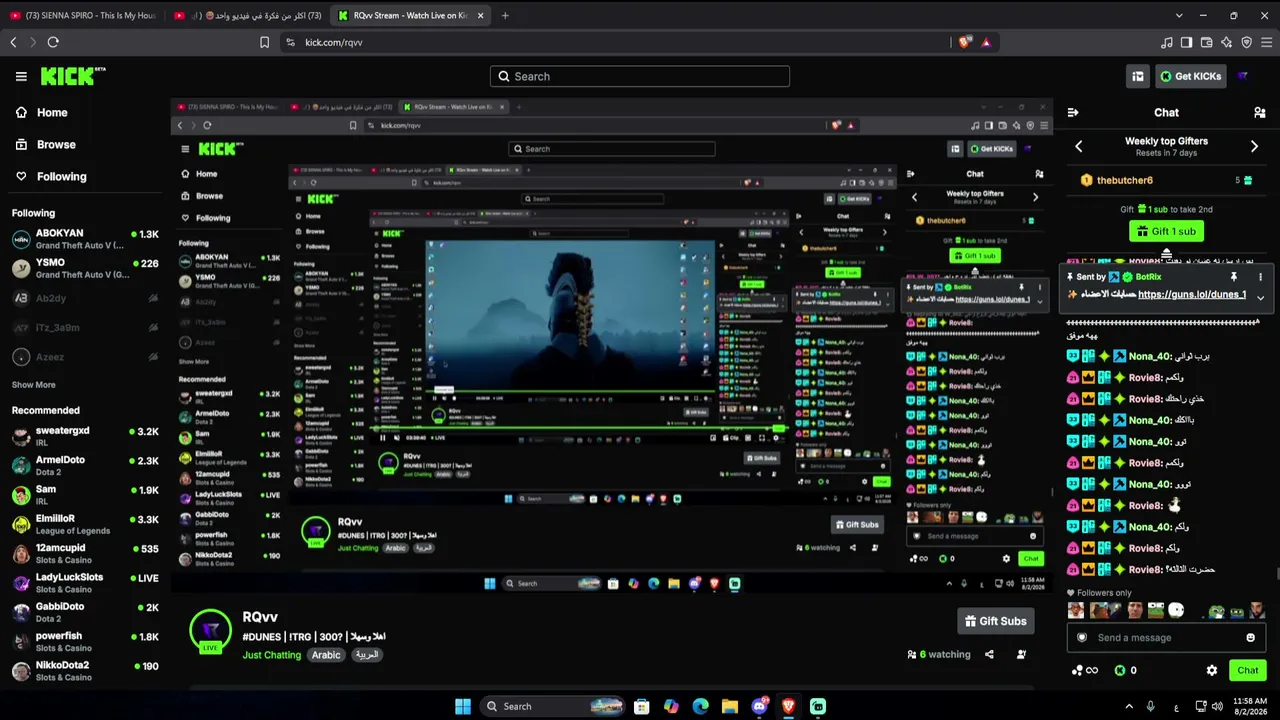Open the channel points icon below chat

point(1084,671)
